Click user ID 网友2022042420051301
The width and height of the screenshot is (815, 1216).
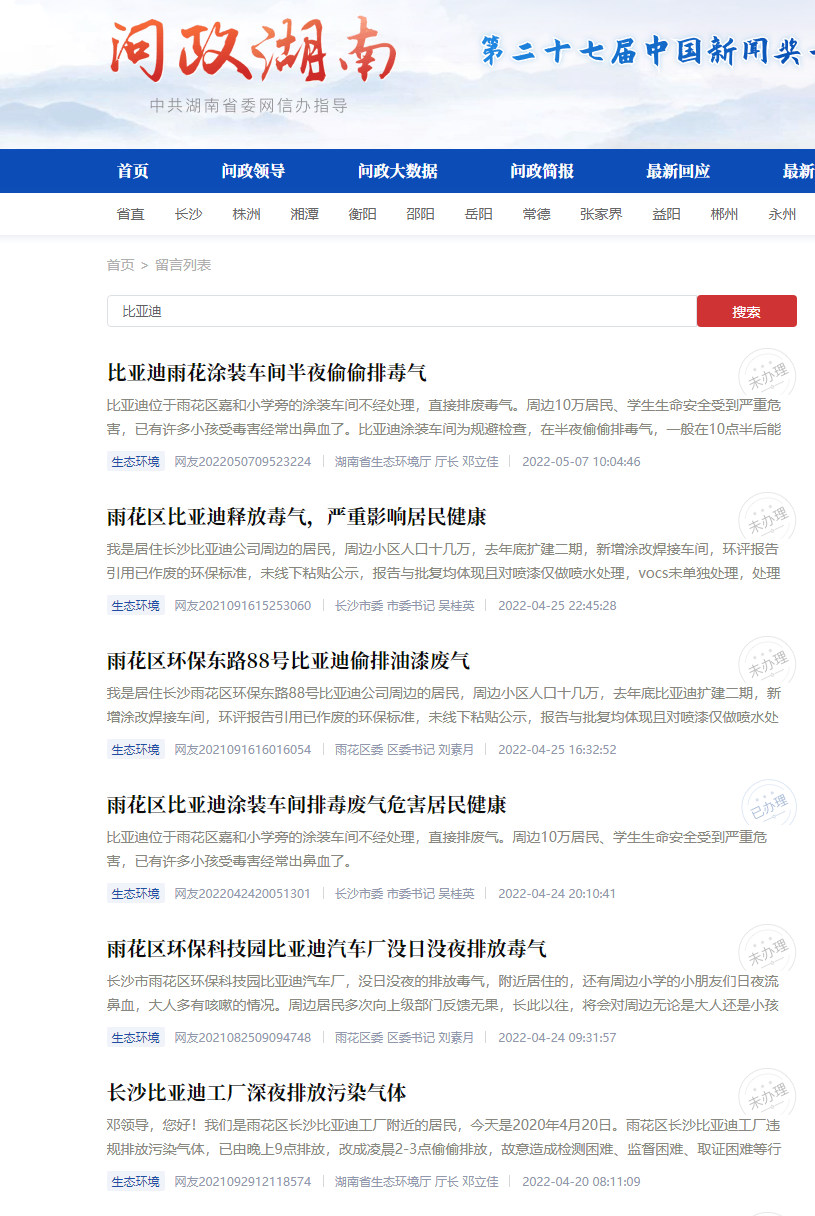243,894
